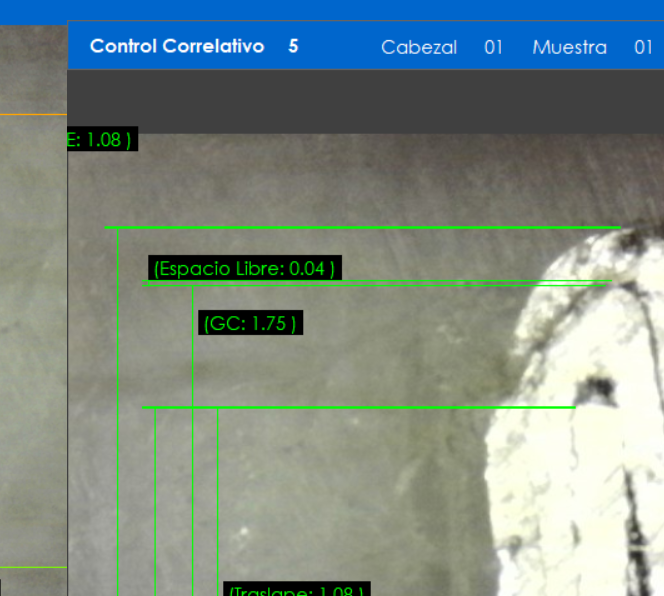Select the topmost long green horizontal line
Viewport: 664px width, 596px height.
(360, 228)
